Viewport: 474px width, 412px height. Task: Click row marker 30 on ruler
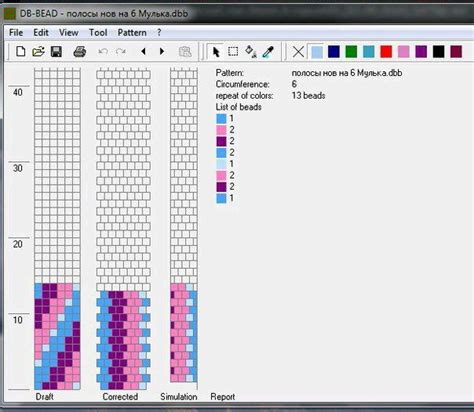18,168
